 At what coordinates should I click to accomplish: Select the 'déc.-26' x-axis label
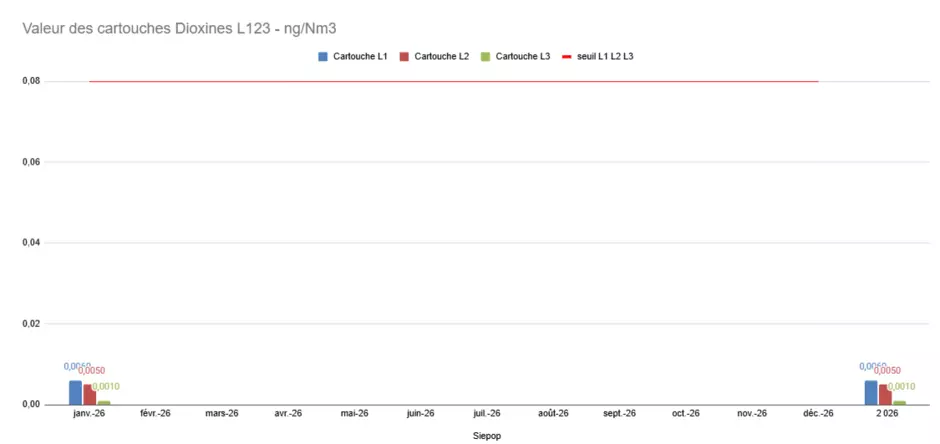(x=817, y=413)
